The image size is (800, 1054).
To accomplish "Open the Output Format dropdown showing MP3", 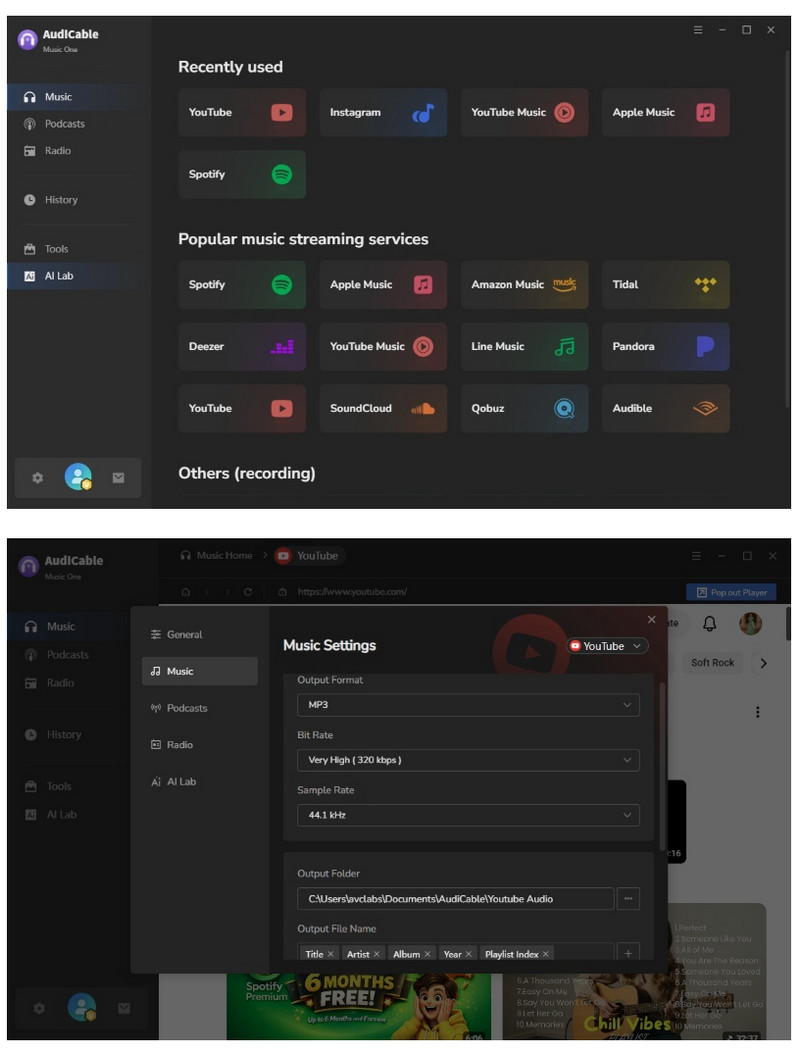I will (x=467, y=705).
